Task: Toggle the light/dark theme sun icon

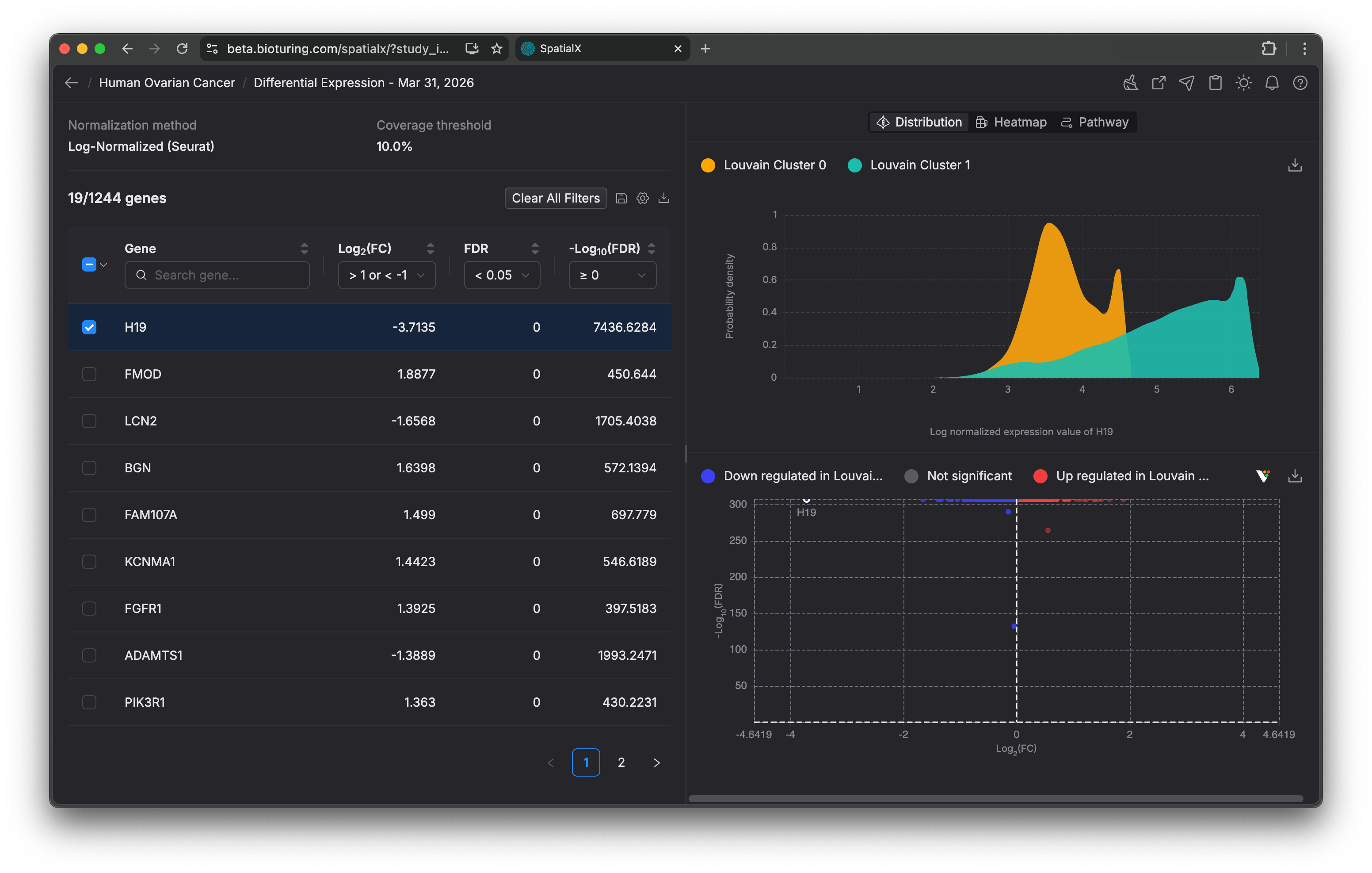Action: click(1243, 83)
